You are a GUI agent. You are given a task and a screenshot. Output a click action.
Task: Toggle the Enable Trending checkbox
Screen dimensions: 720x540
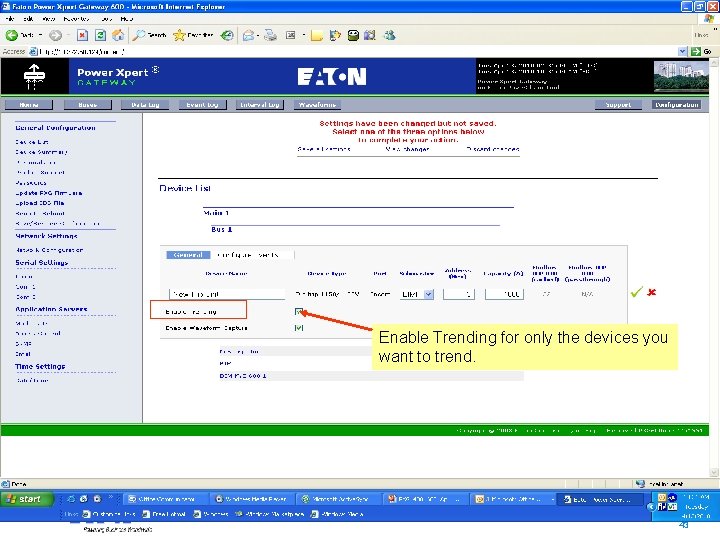(x=298, y=312)
